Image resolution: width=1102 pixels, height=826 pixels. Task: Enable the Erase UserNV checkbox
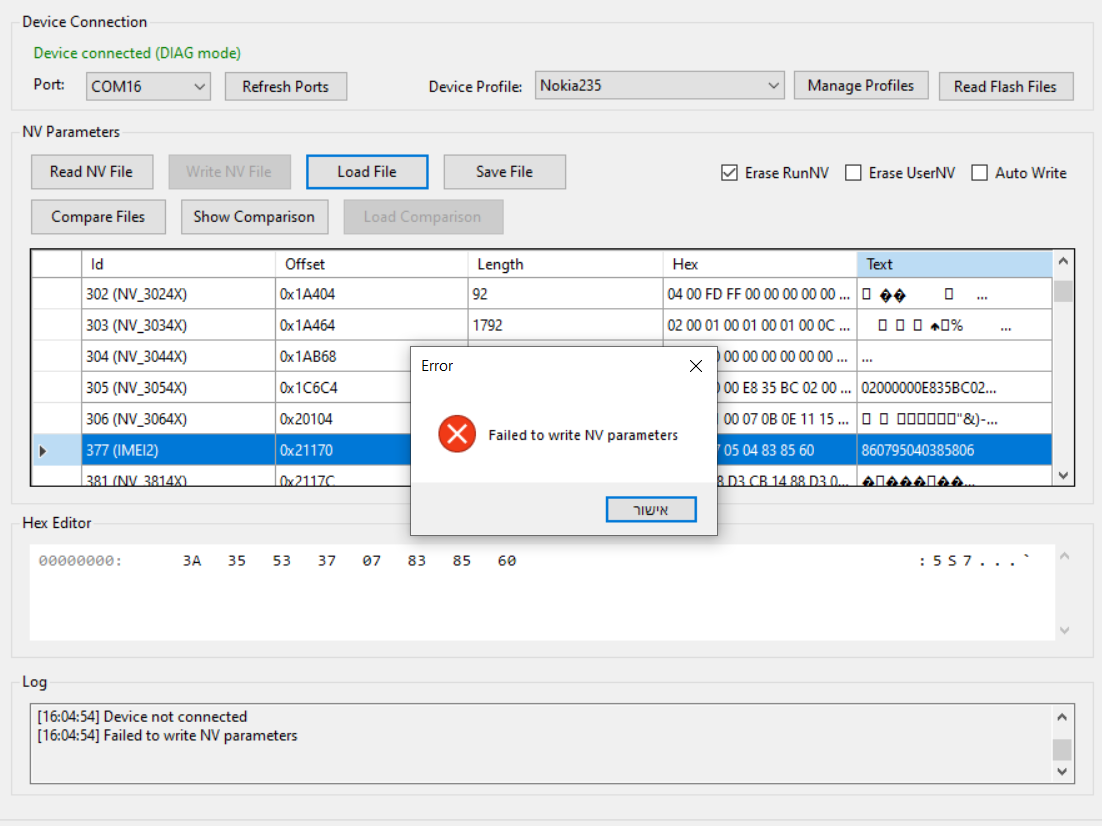click(853, 173)
